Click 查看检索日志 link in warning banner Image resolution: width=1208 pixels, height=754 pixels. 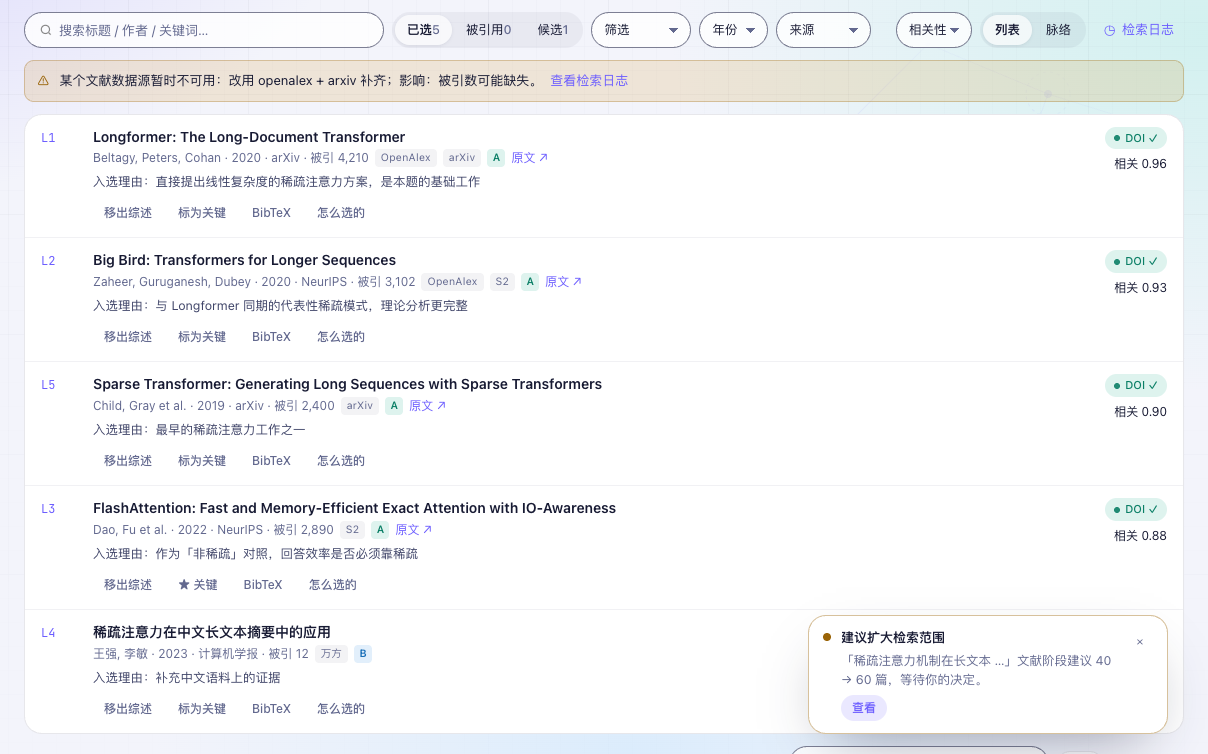tap(589, 81)
